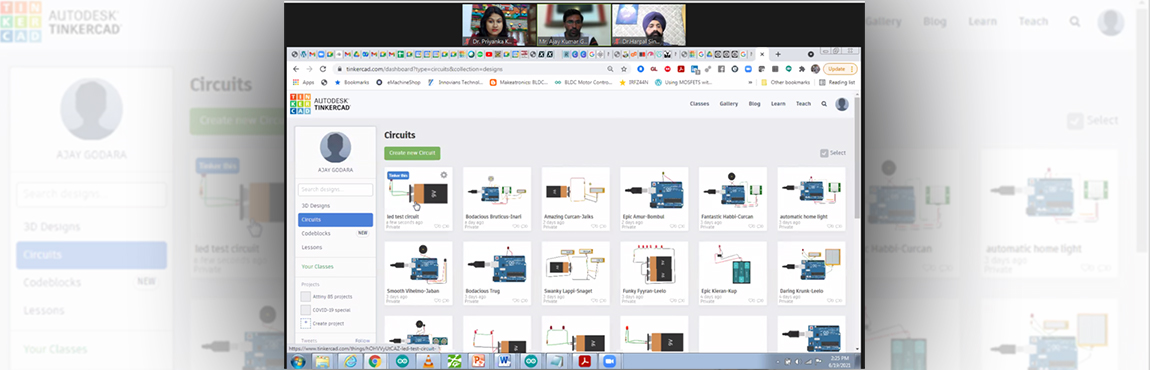1150x370 pixels.
Task: Click the profile picture in the sidebar
Action: tap(335, 148)
